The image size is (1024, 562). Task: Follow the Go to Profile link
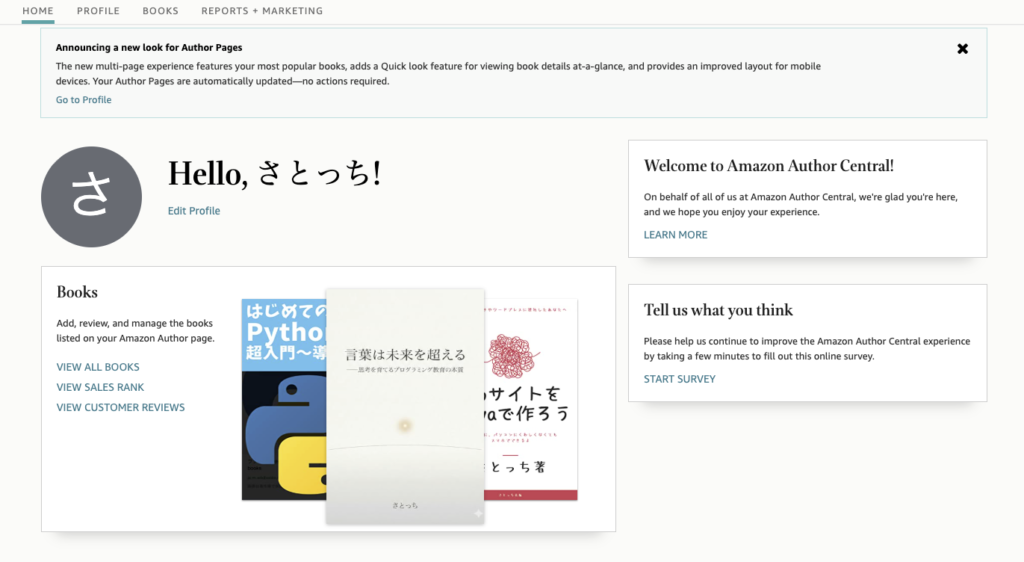(x=84, y=100)
